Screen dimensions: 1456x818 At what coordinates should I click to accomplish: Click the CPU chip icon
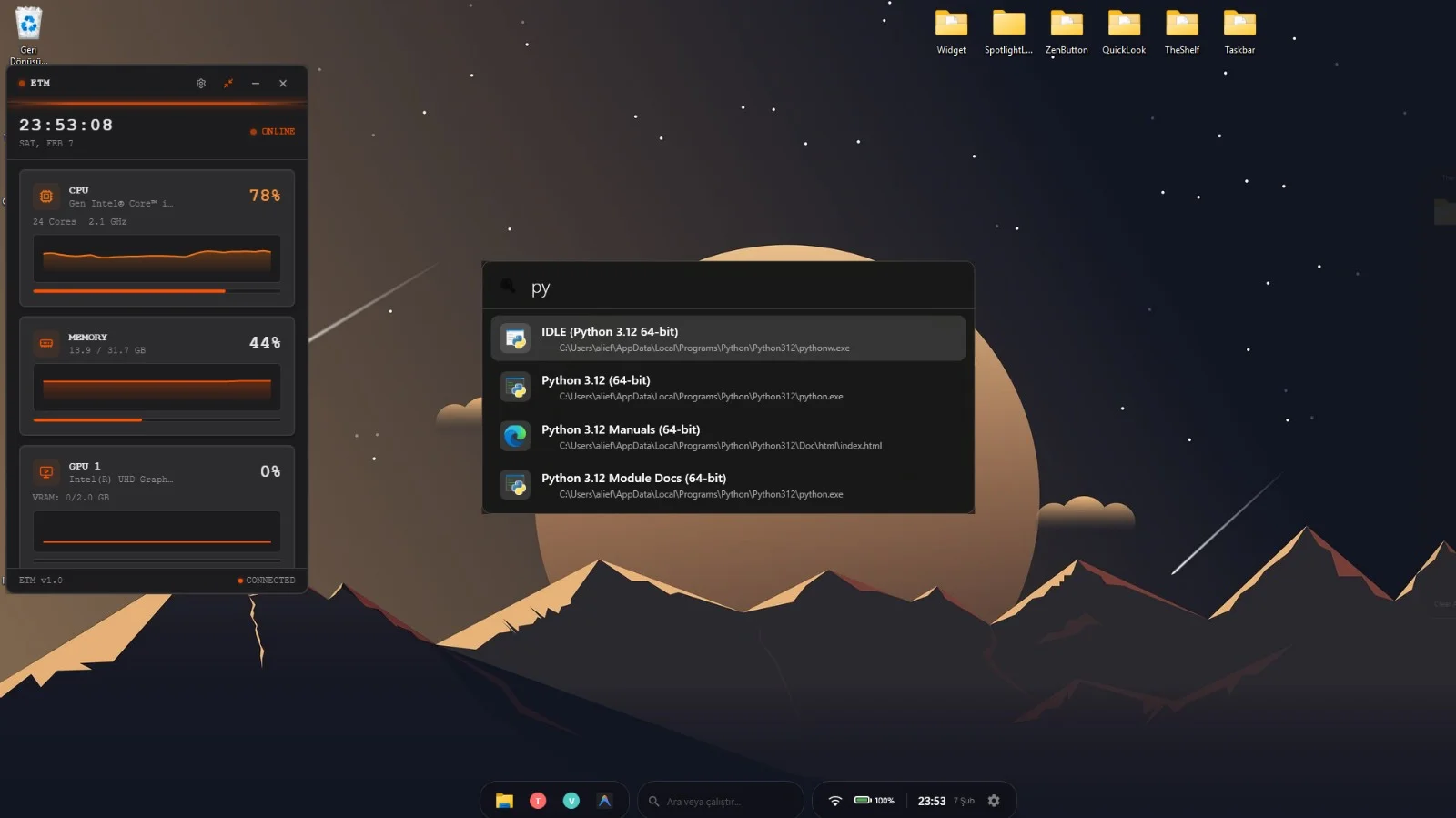pyautogui.click(x=46, y=197)
